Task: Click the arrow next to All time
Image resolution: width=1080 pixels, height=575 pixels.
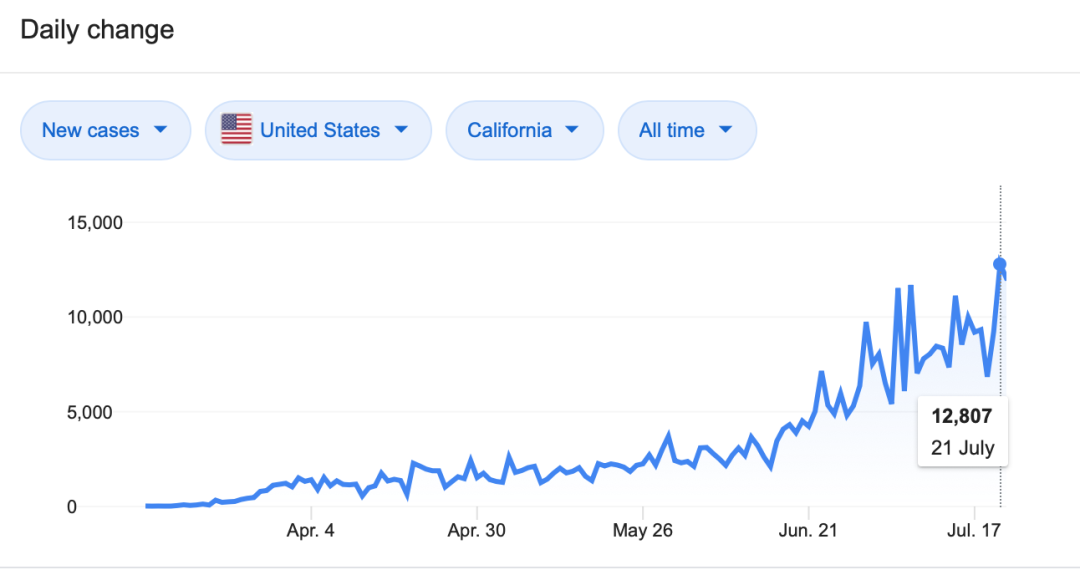Action: (726, 130)
